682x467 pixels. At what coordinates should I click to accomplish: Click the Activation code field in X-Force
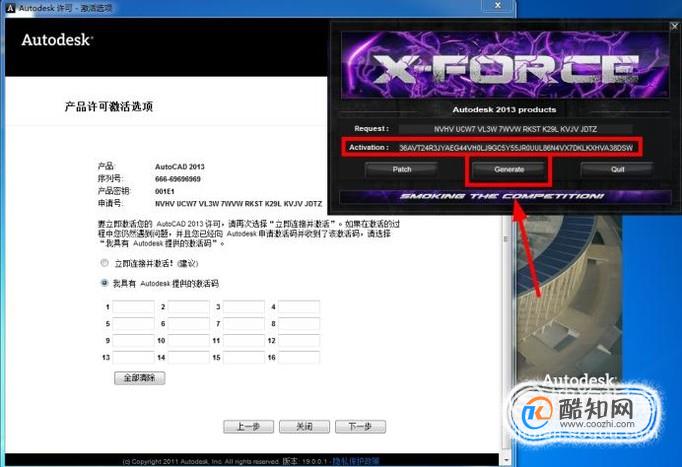[x=516, y=148]
